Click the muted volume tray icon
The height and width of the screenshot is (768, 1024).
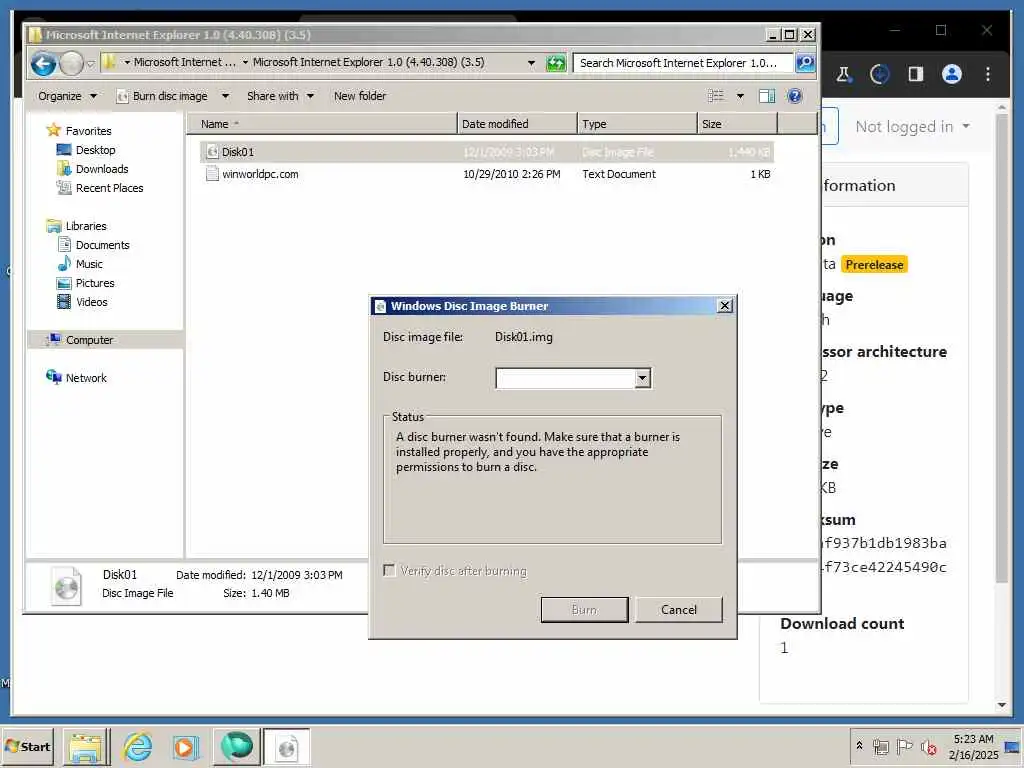(x=928, y=746)
